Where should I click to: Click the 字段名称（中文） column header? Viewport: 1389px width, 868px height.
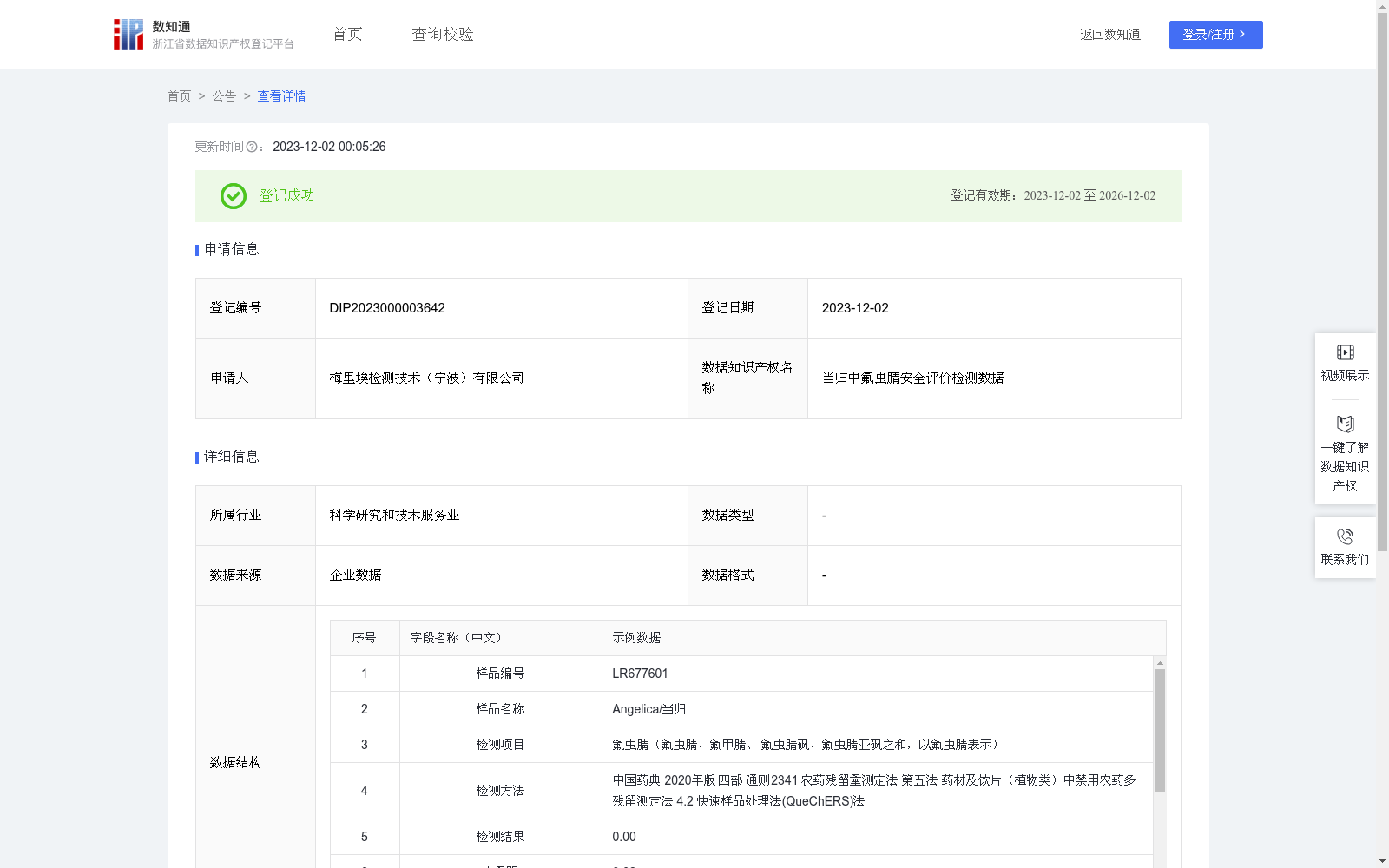click(x=500, y=638)
